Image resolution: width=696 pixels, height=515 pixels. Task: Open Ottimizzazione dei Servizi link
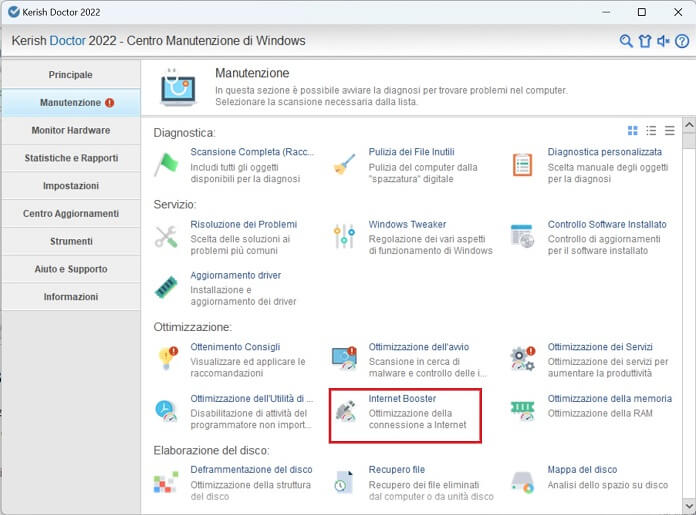click(600, 347)
